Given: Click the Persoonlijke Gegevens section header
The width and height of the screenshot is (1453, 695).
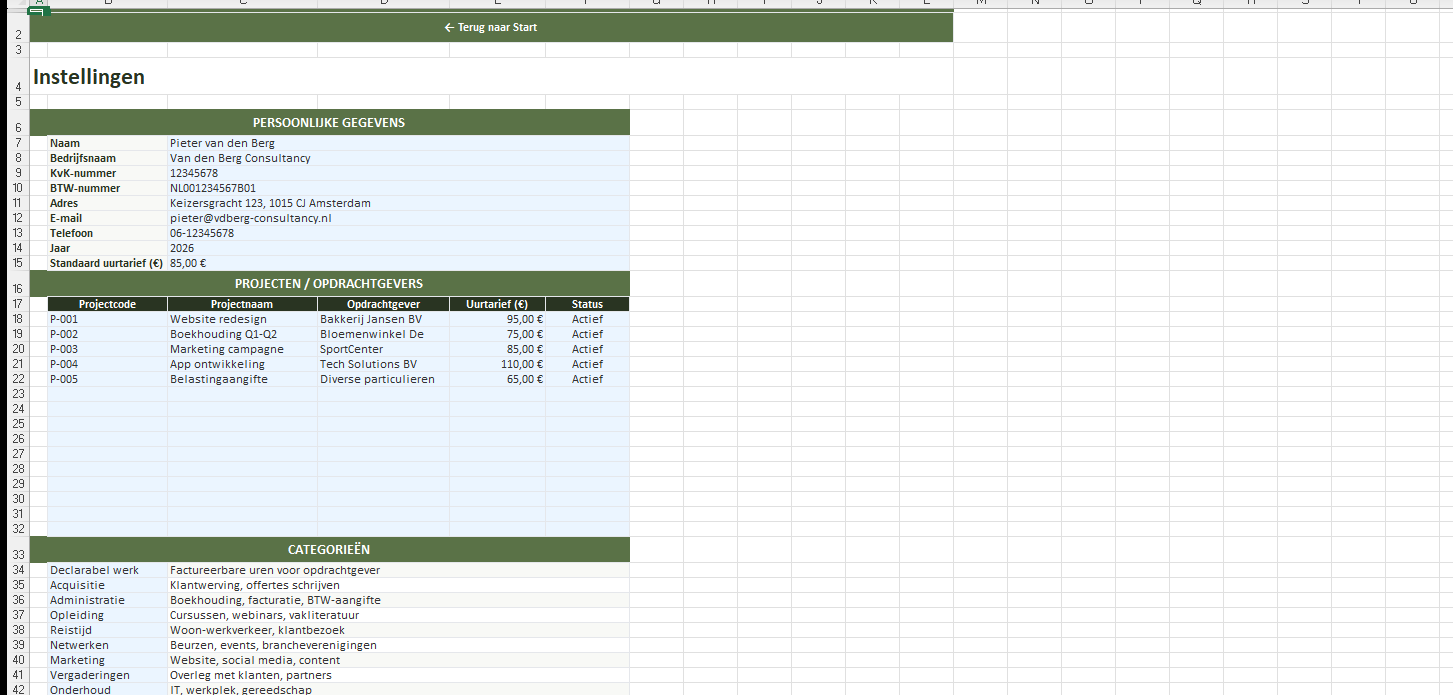Looking at the screenshot, I should [x=329, y=123].
